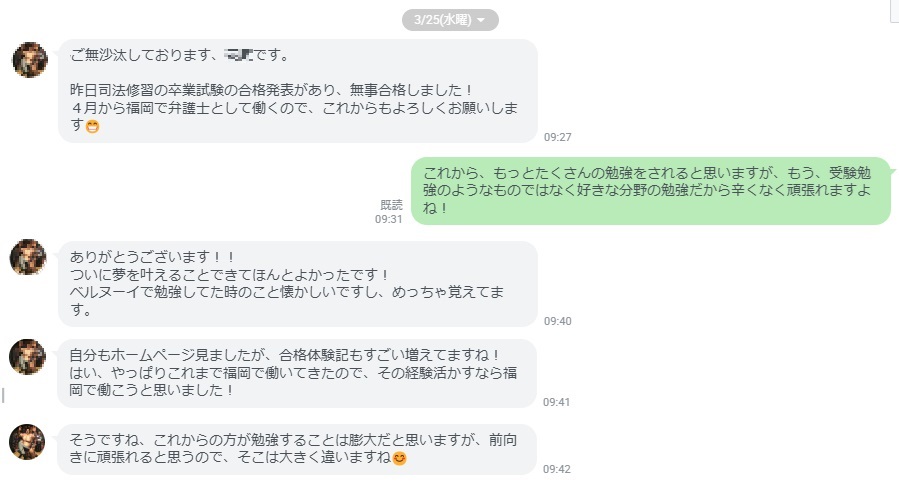
Task: Click the scrollbar at the top-right edge
Action: 893,12
